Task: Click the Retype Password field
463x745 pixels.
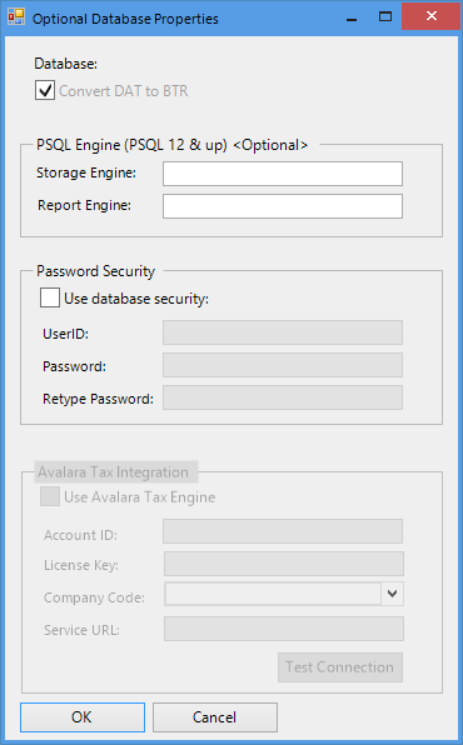Action: 283,398
